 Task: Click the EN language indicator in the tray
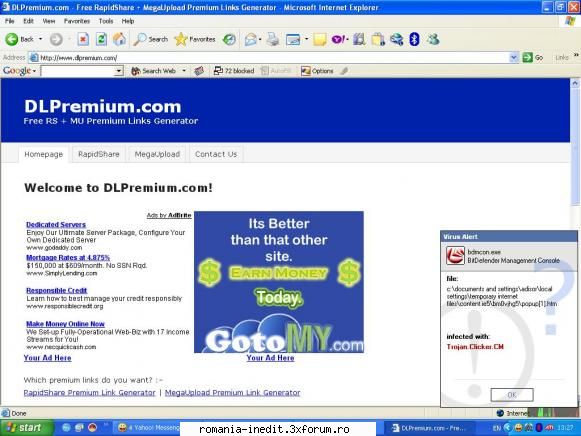[497, 428]
